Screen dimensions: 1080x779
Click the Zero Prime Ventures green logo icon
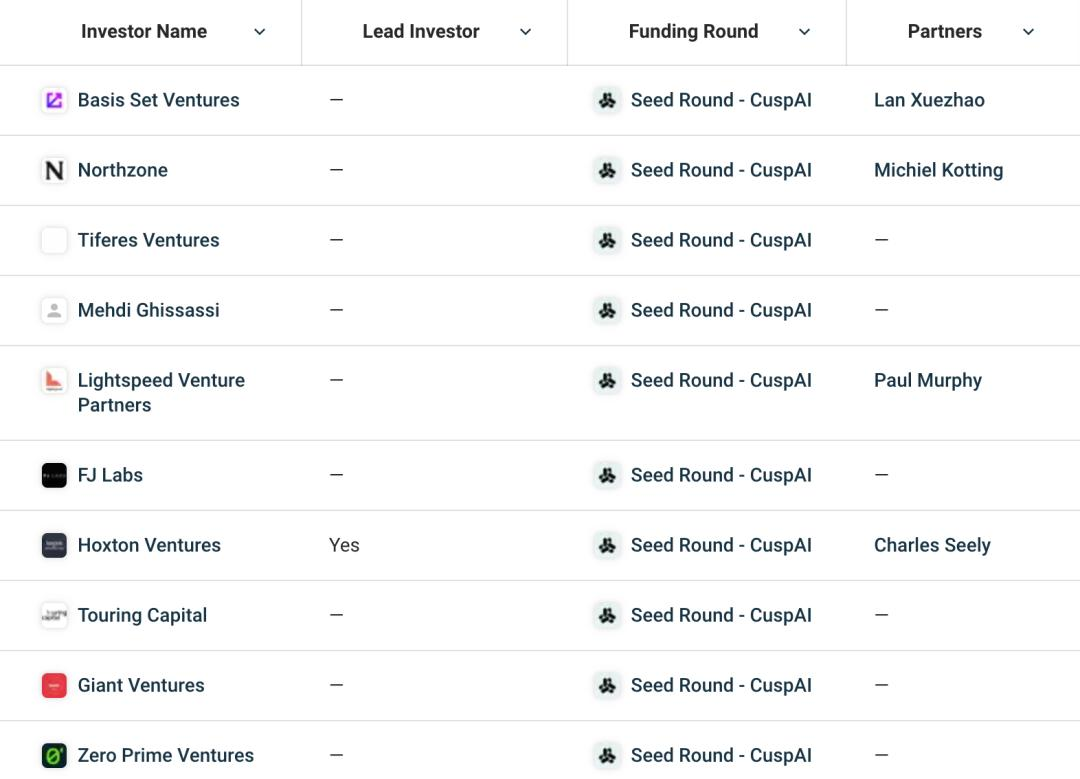coord(54,756)
